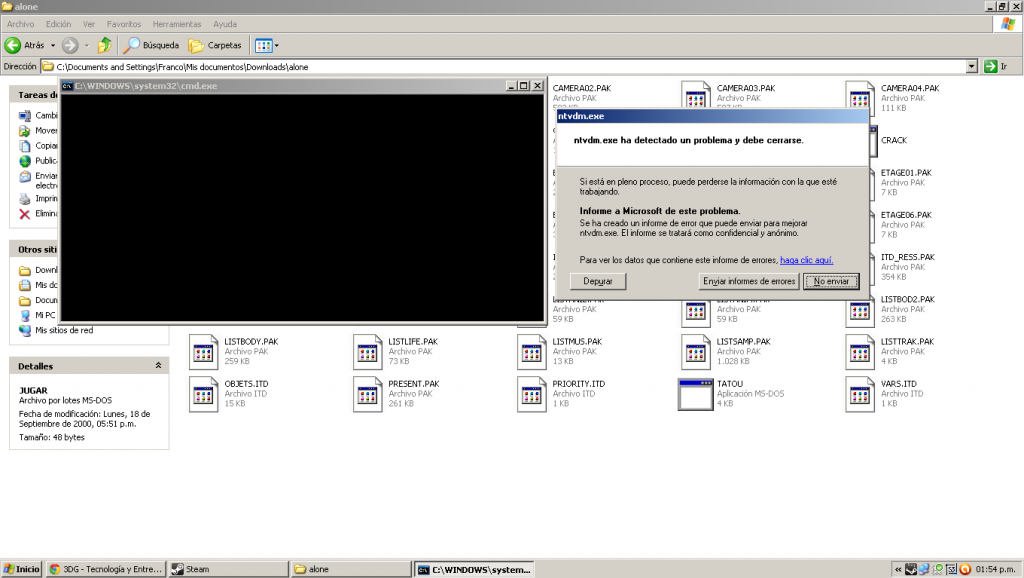Click the Eliminar red X icon
The image size is (1024, 578).
[x=25, y=214]
